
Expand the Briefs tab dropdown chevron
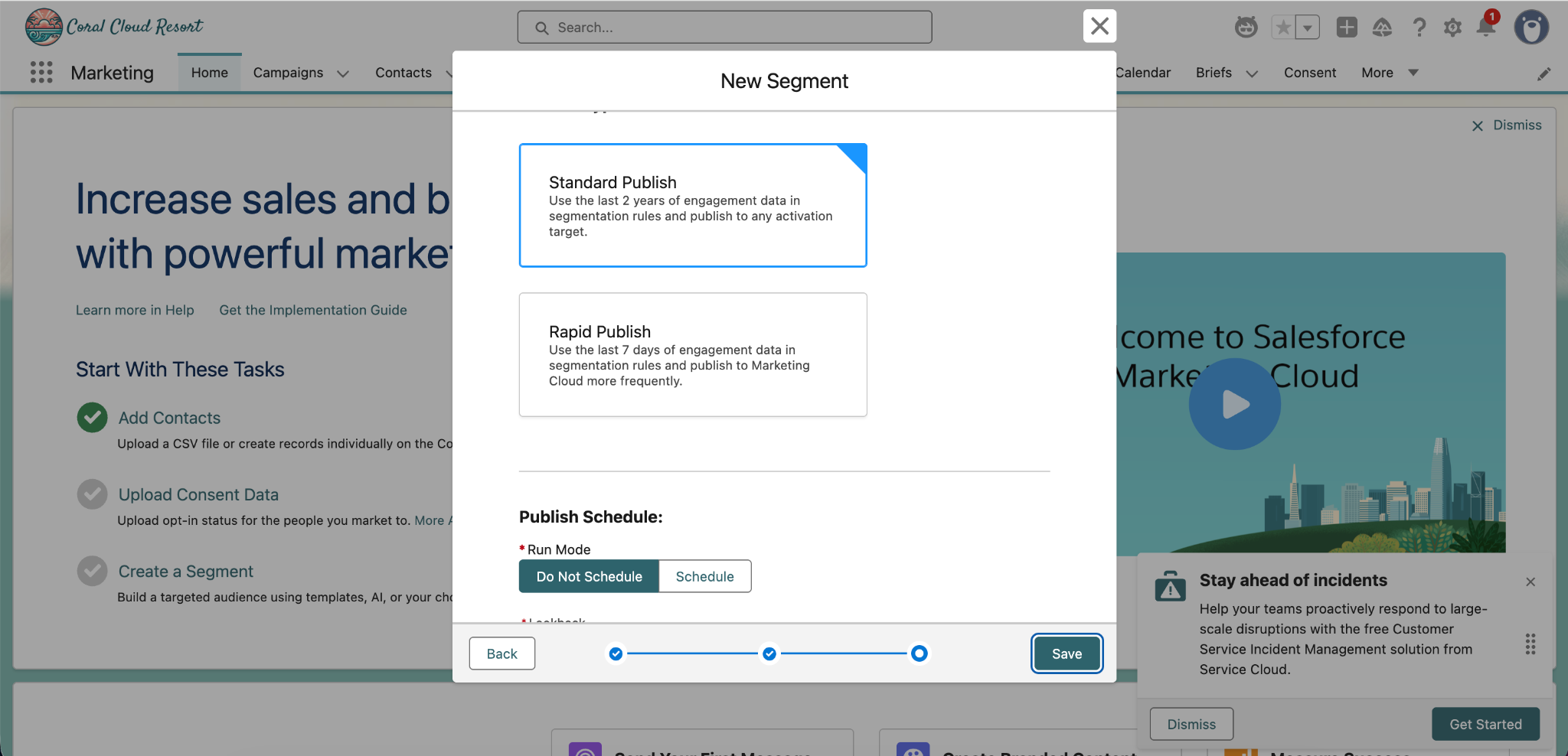[1252, 73]
